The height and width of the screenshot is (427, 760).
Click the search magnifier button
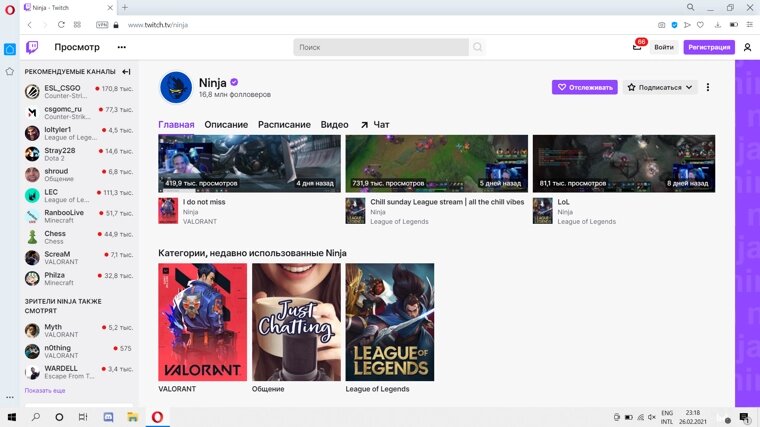click(x=477, y=47)
